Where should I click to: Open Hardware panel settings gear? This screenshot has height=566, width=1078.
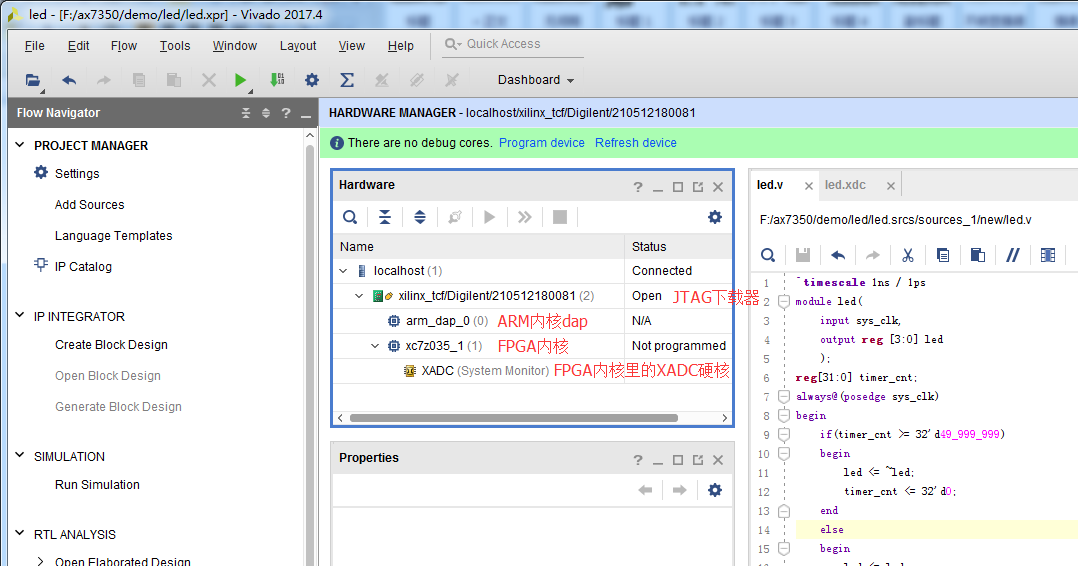[x=715, y=217]
